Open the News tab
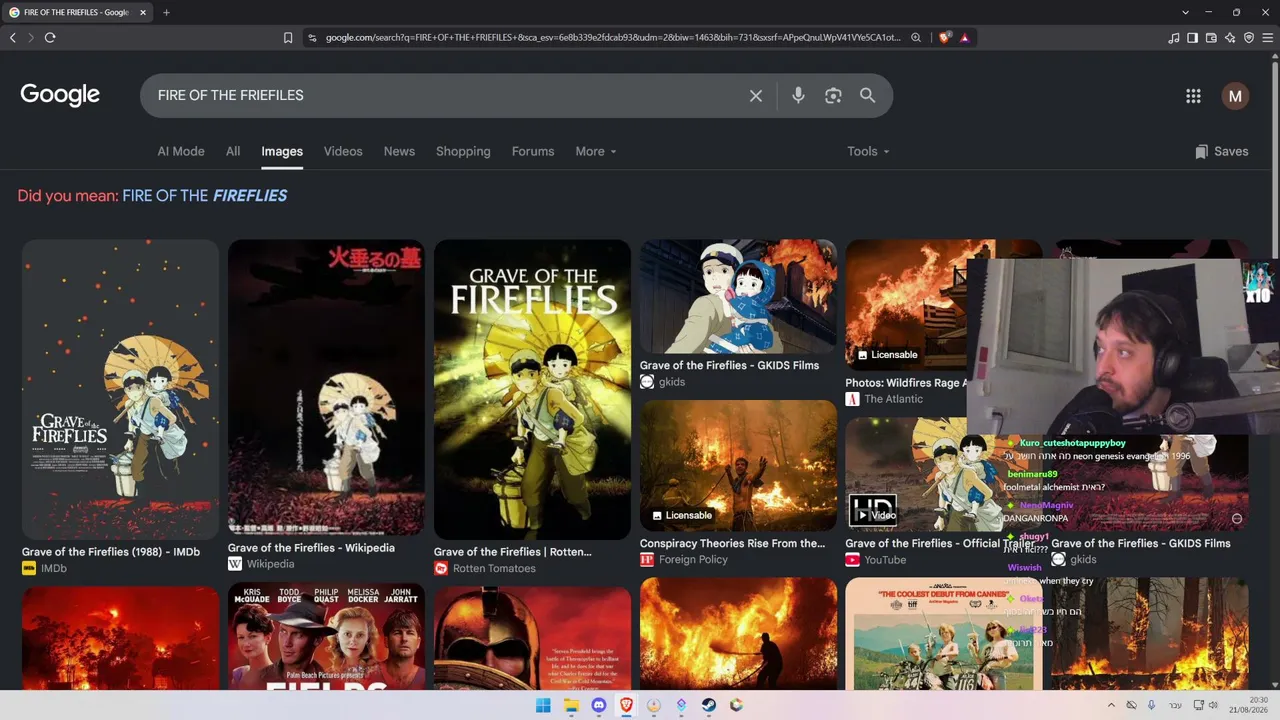This screenshot has height=720, width=1280. [399, 152]
